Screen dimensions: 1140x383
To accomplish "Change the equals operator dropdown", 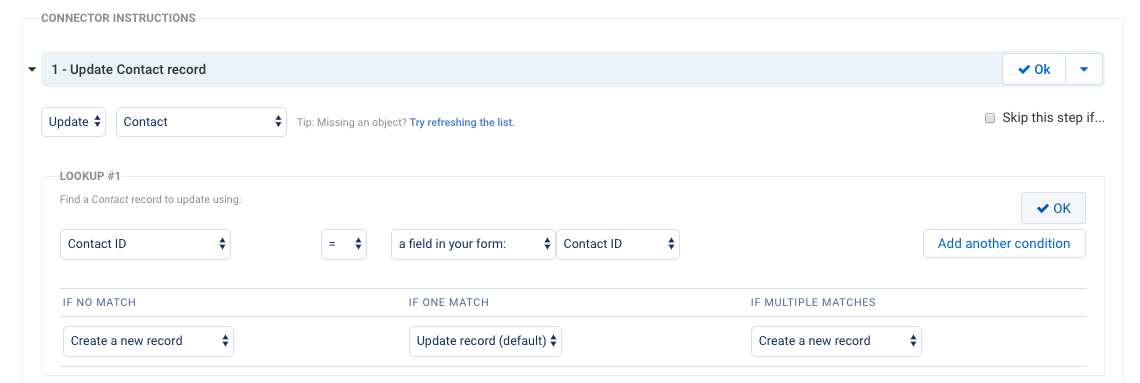I will point(344,244).
